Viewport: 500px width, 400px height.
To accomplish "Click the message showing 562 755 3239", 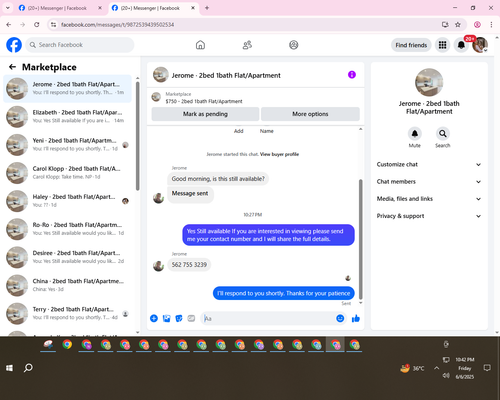I will point(189,265).
